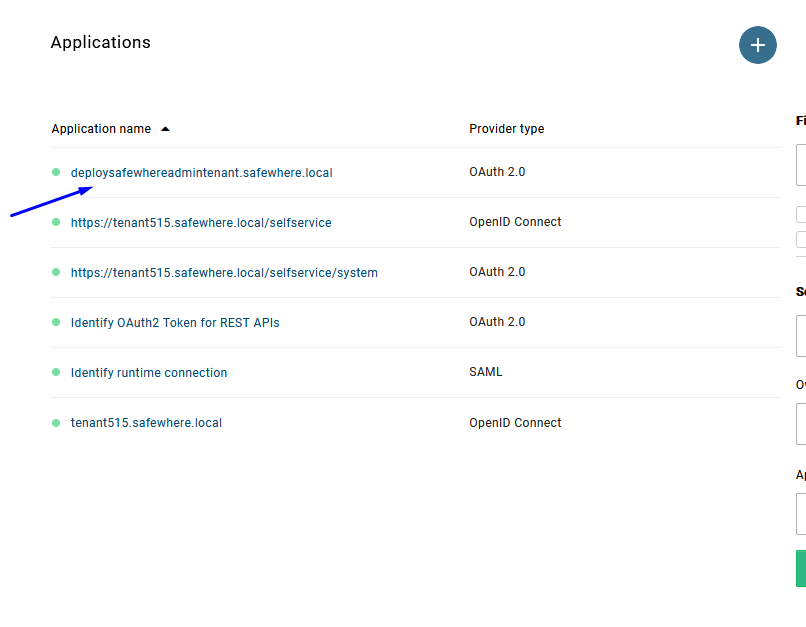This screenshot has width=806, height=627.
Task: Click the add application plus button
Action: (757, 45)
